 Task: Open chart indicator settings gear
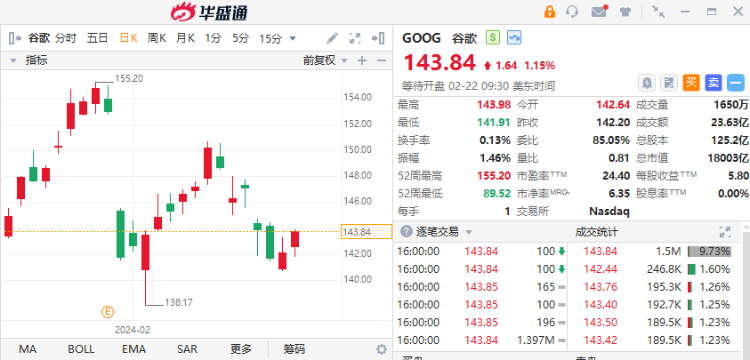(x=381, y=349)
